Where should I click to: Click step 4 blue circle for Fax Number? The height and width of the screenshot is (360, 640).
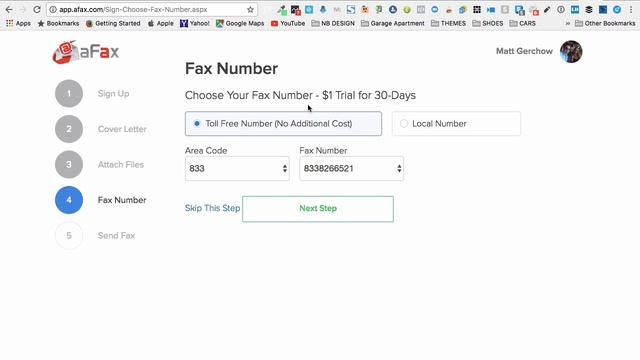pos(69,200)
